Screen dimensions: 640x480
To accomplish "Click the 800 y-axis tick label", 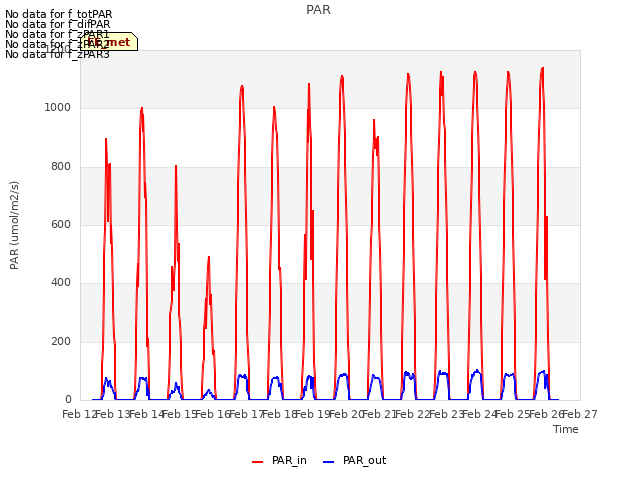I will [61, 167].
